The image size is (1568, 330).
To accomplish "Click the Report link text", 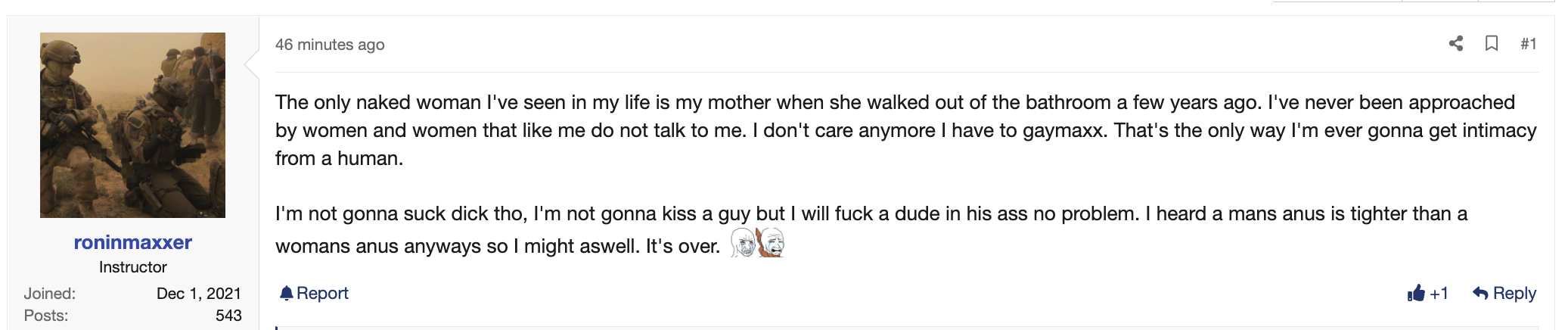I will click(x=322, y=293).
